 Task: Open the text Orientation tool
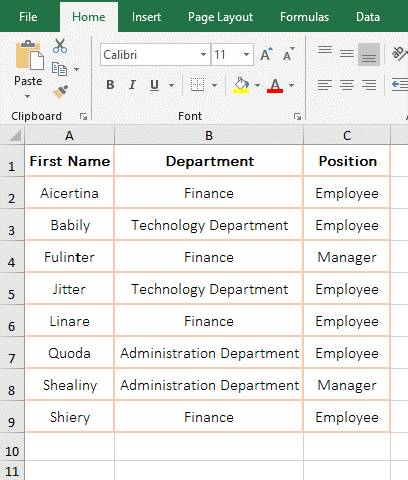[399, 54]
